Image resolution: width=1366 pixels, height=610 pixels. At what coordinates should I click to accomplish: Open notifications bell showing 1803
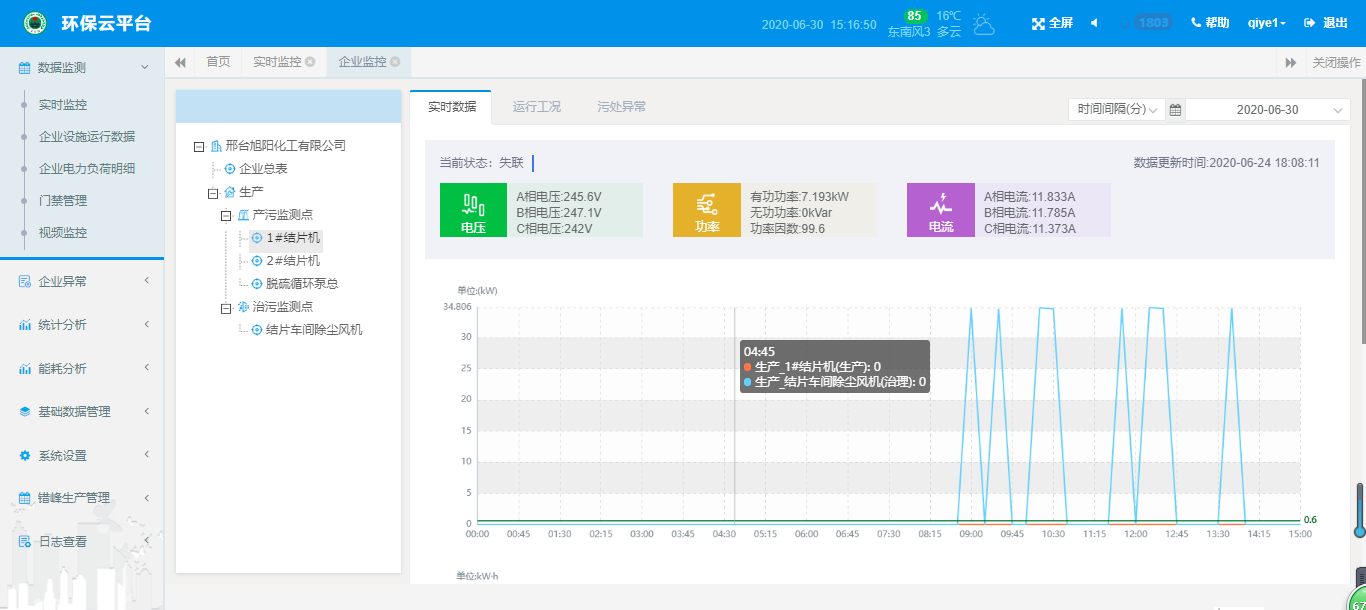(x=1147, y=22)
